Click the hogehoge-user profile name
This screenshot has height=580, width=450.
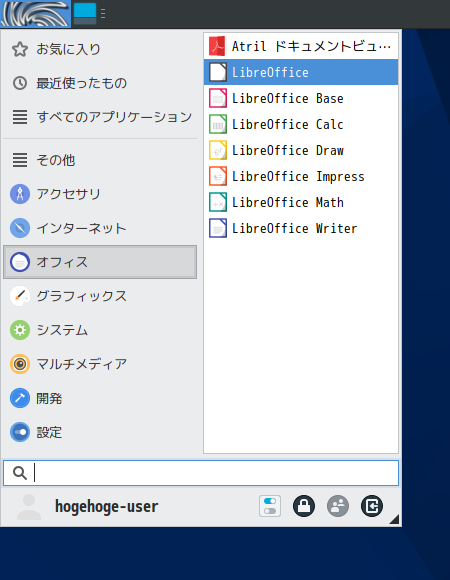point(106,506)
